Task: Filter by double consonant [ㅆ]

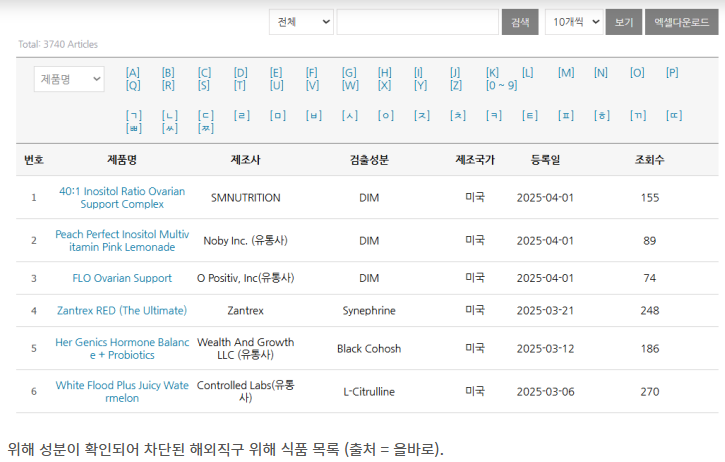Action: click(x=170, y=128)
